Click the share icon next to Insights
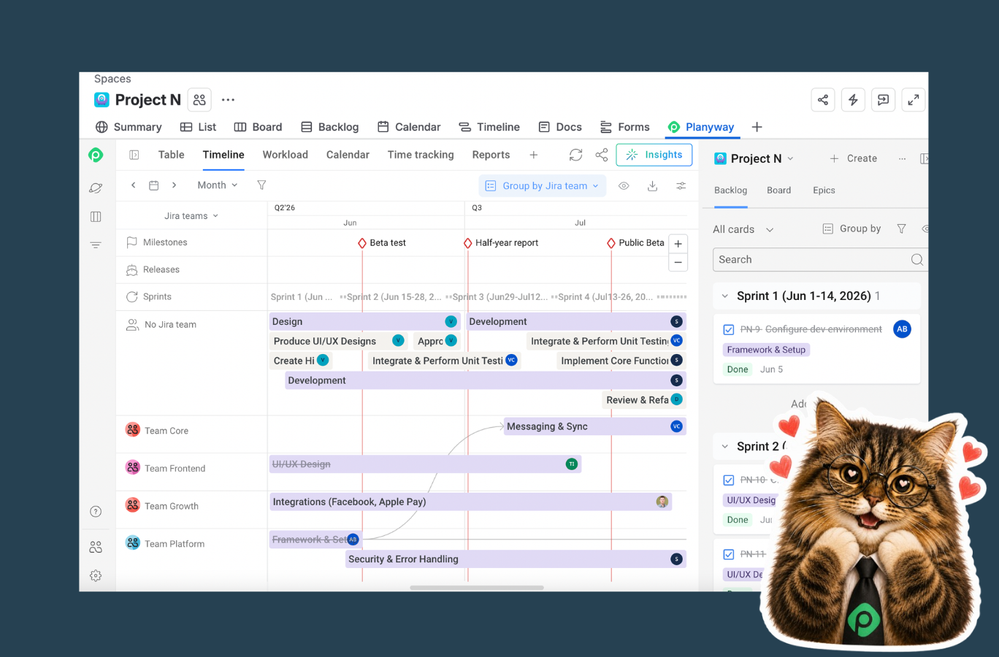The width and height of the screenshot is (999, 657). [x=601, y=155]
